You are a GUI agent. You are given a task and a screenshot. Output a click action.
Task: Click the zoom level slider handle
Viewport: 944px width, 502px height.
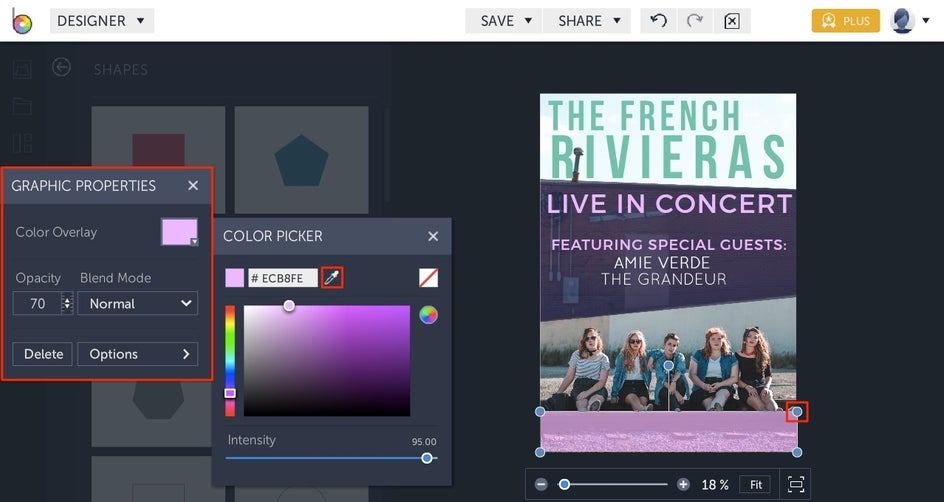click(564, 484)
